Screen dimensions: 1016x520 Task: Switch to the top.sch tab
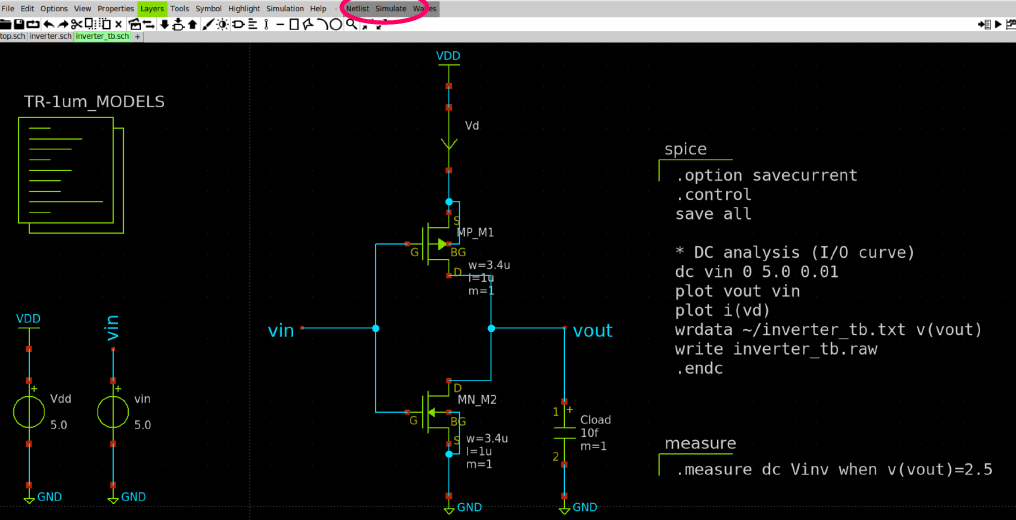[13, 37]
